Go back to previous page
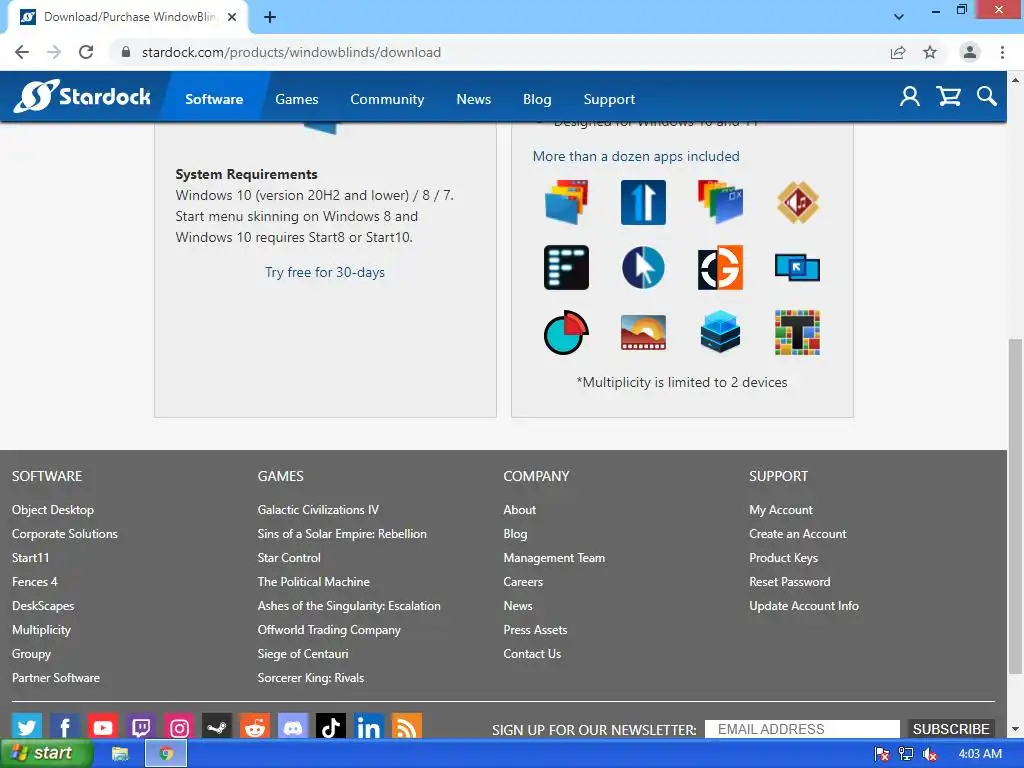The height and width of the screenshot is (768, 1024). click(22, 52)
